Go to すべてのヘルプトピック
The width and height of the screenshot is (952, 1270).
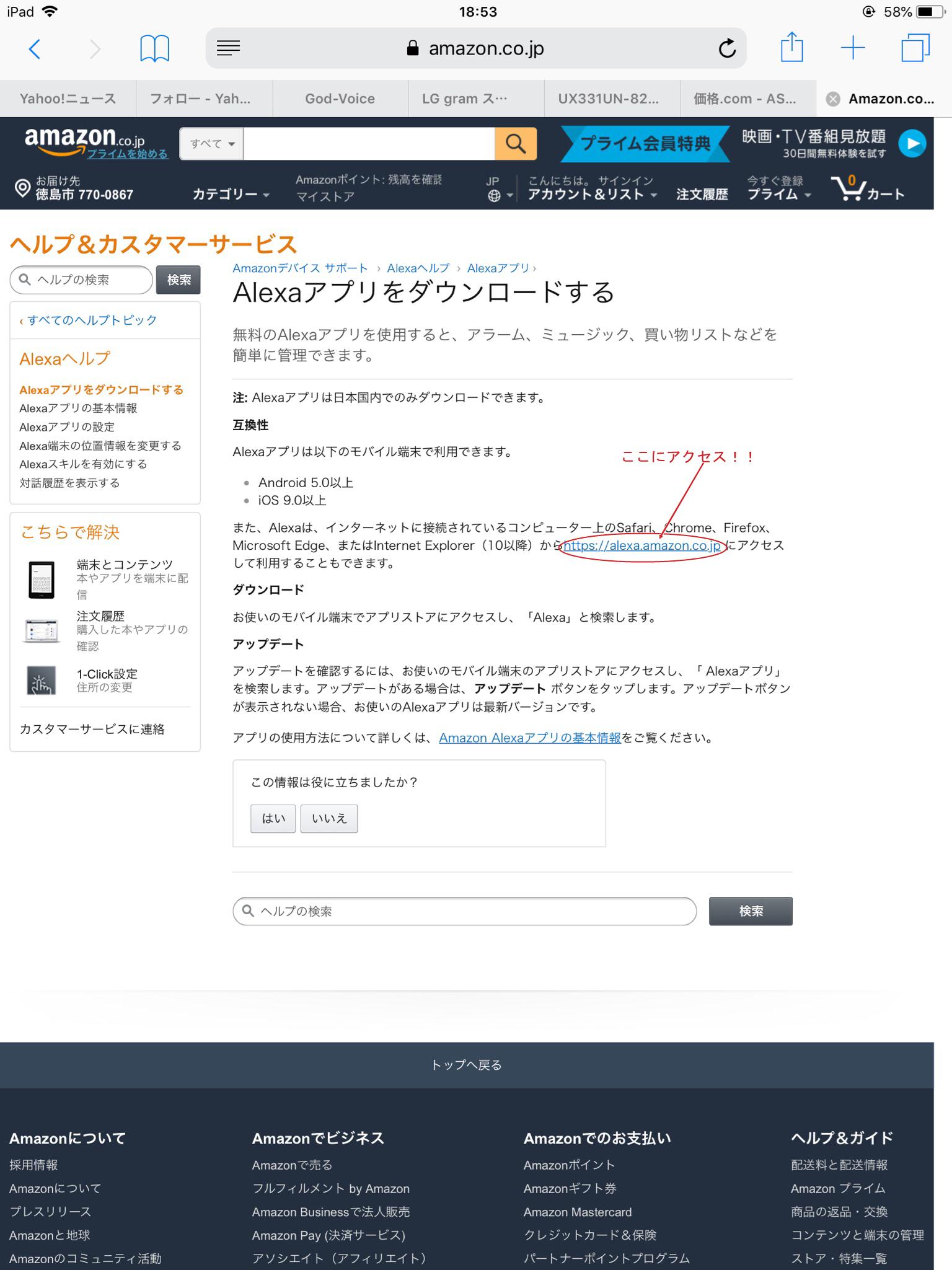pyautogui.click(x=92, y=320)
